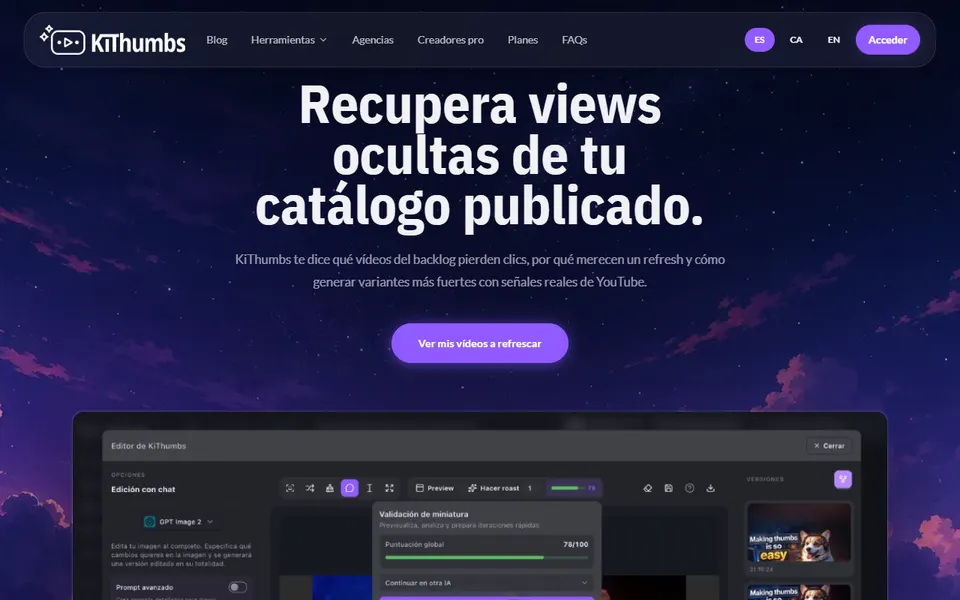This screenshot has height=600, width=960.
Task: Select the second thumbnail under Versiones
Action: [x=799, y=592]
